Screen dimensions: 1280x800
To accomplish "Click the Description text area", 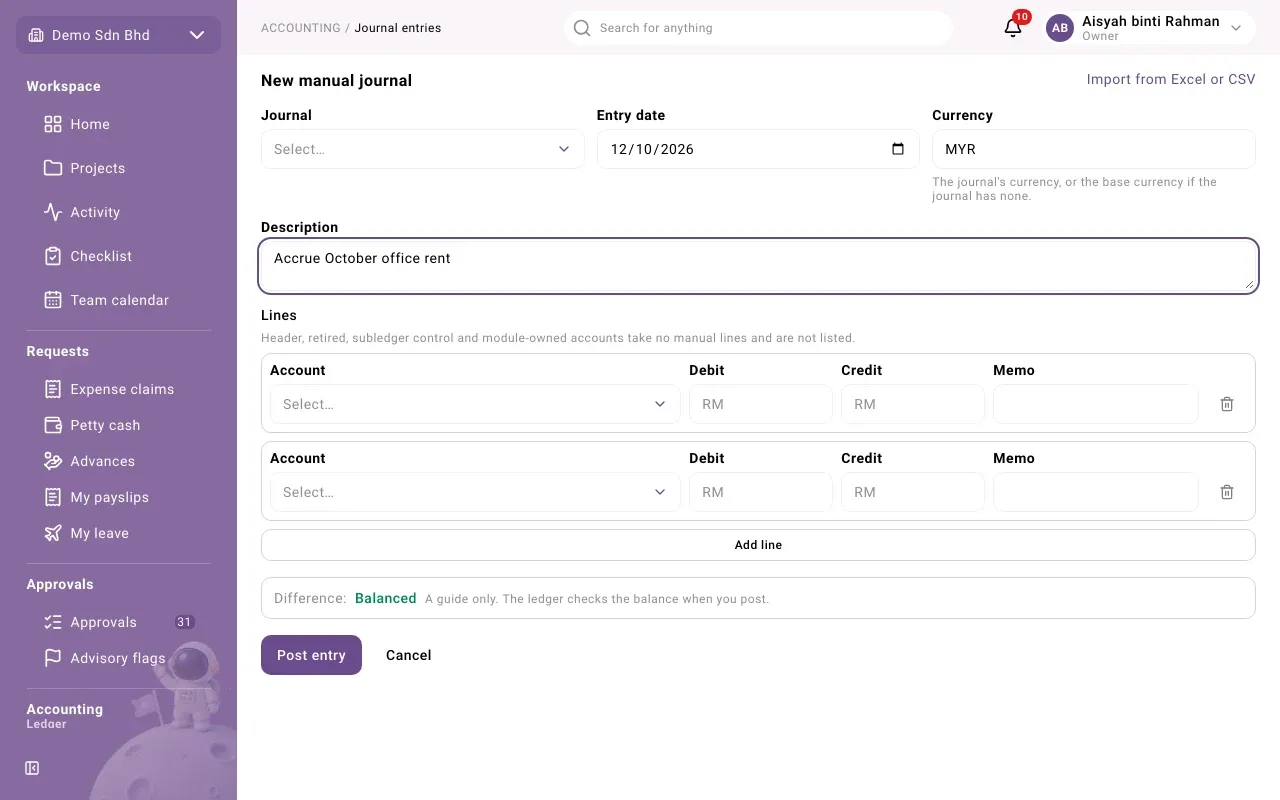I will tap(758, 266).
